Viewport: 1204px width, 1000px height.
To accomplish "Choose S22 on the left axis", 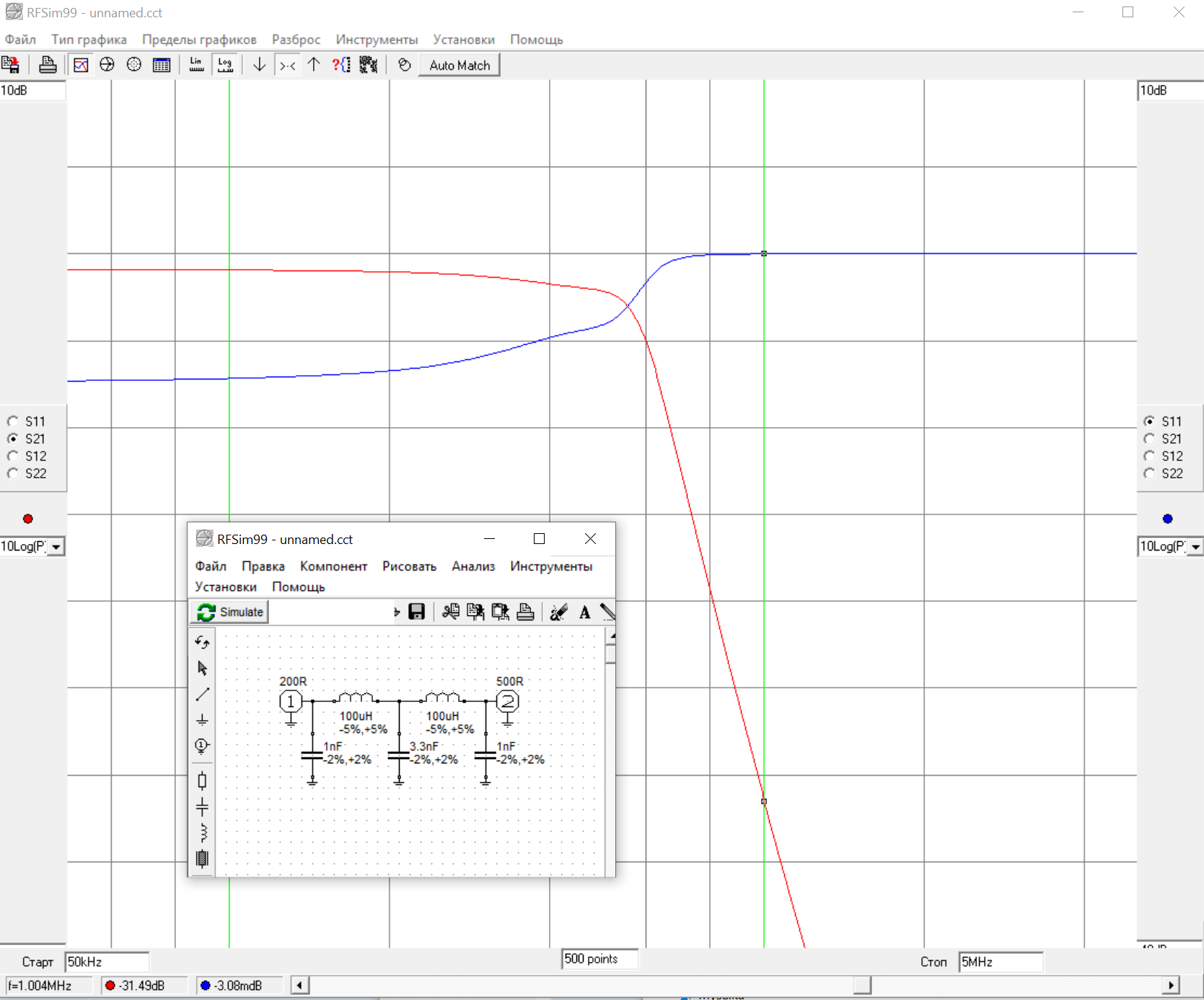I will (x=13, y=473).
